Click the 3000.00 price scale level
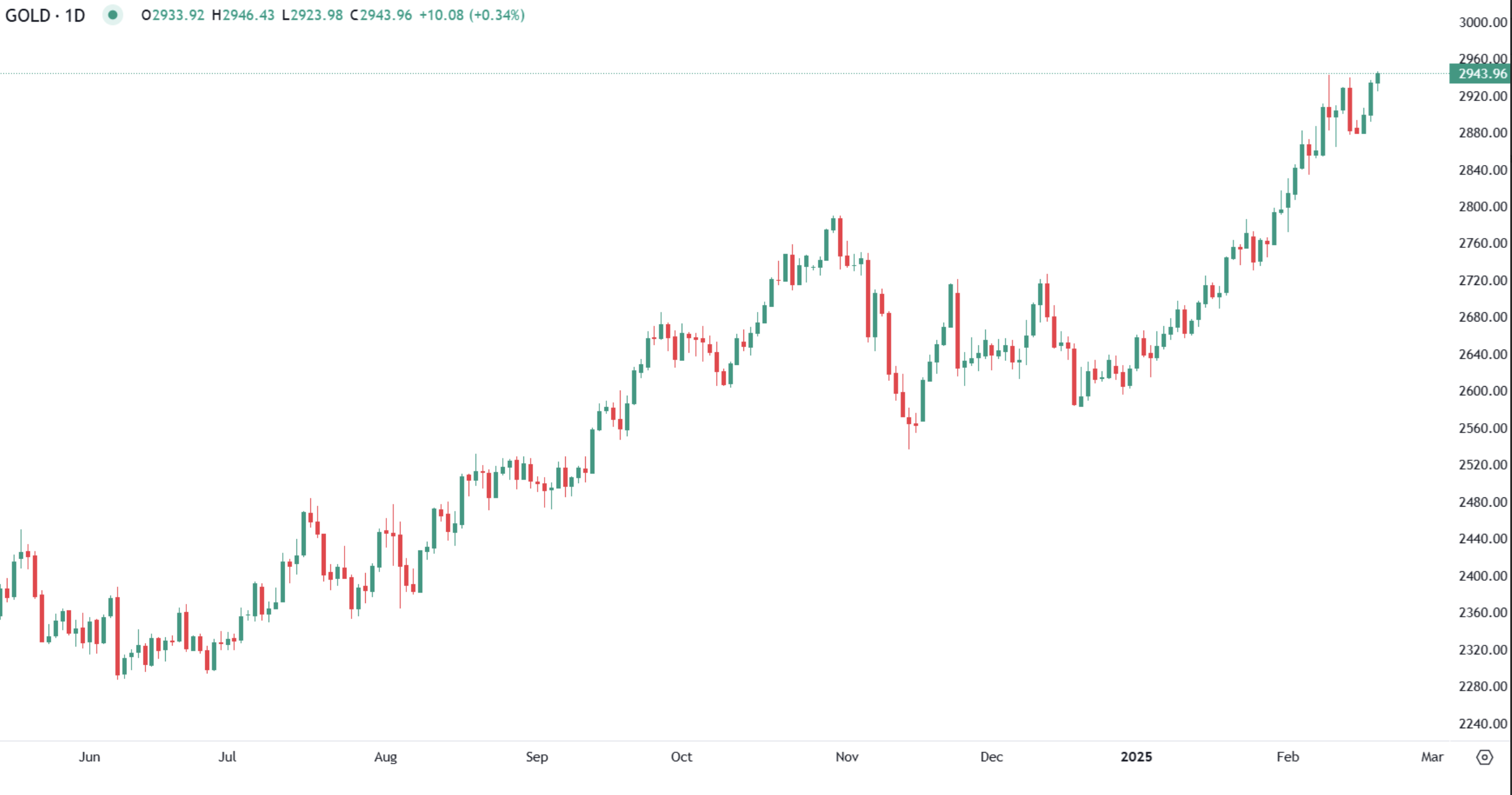1512x795 pixels. tap(1483, 22)
